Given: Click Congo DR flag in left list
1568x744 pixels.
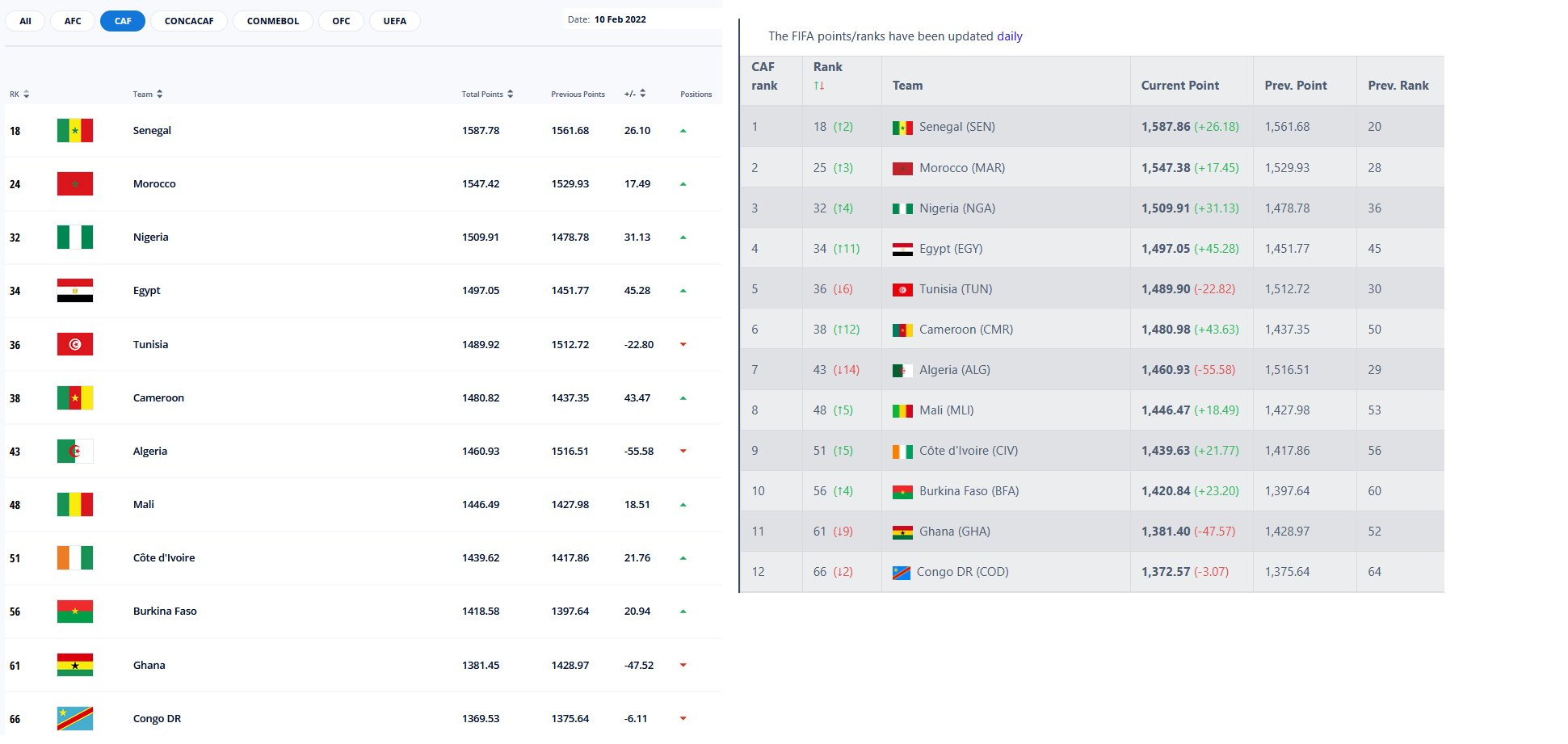Looking at the screenshot, I should pyautogui.click(x=75, y=718).
